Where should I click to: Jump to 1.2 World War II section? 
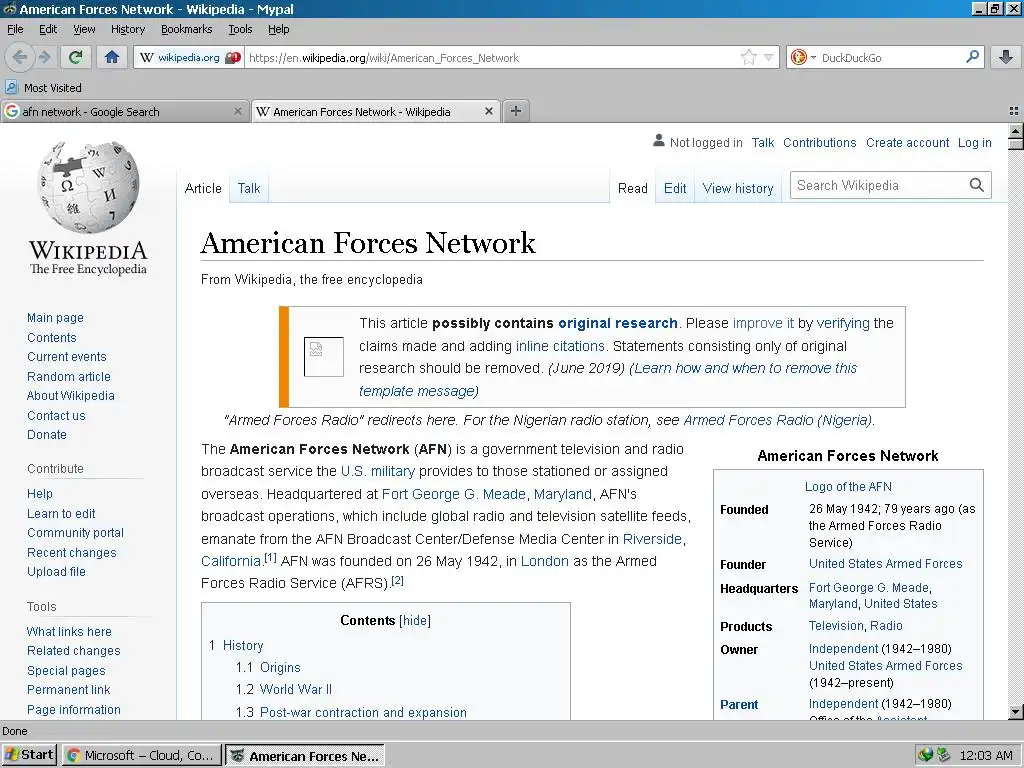pos(283,689)
